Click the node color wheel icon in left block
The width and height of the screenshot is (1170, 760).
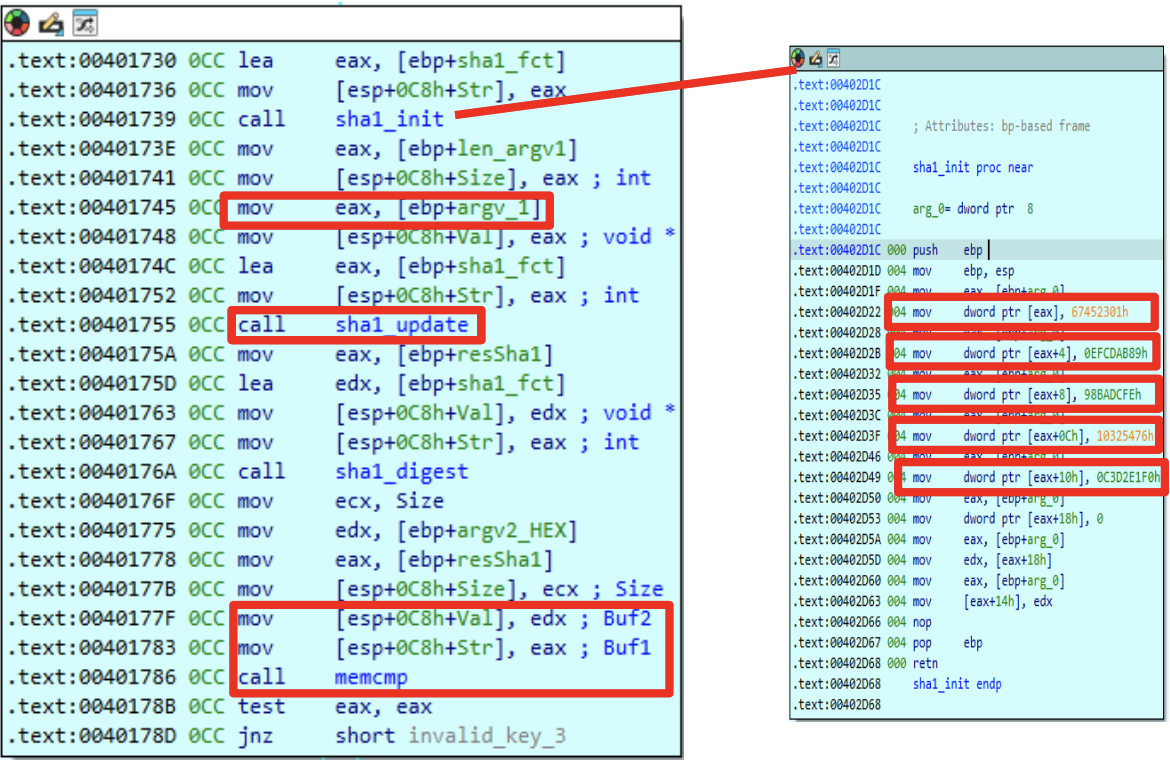18,23
